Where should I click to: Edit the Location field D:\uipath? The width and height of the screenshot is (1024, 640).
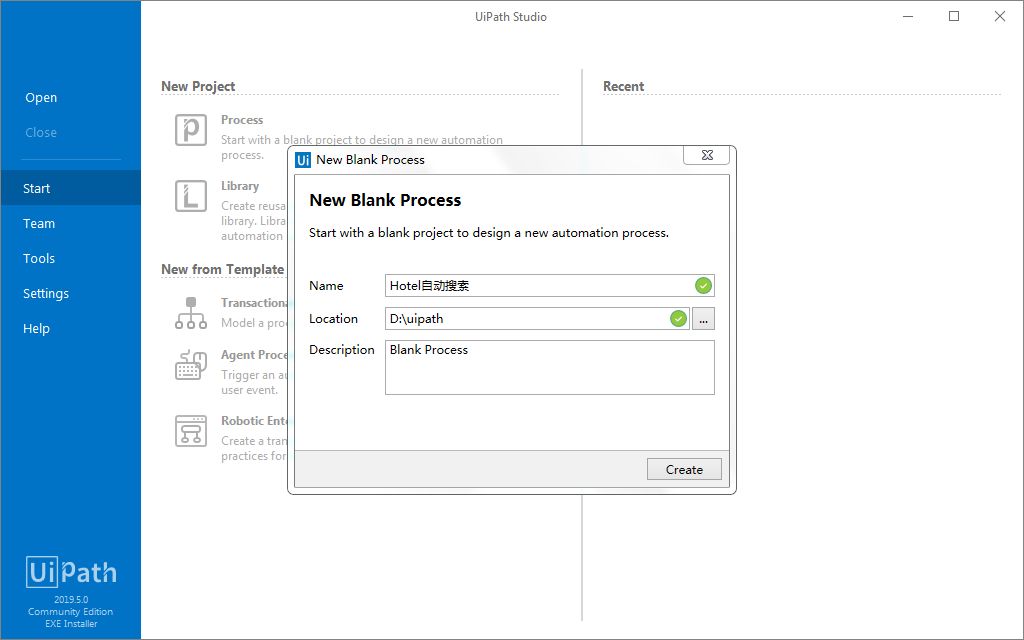537,319
